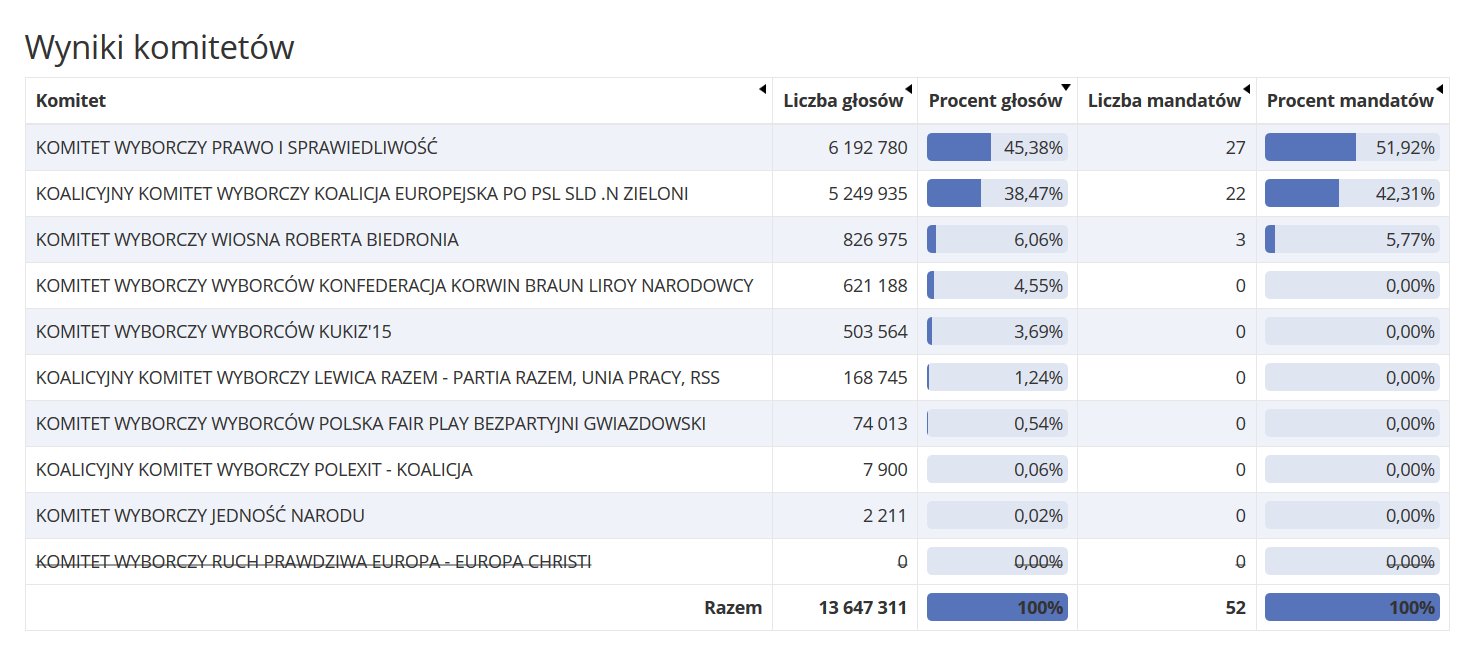Sort table by Komitet header text
The height and width of the screenshot is (650, 1470).
click(71, 100)
